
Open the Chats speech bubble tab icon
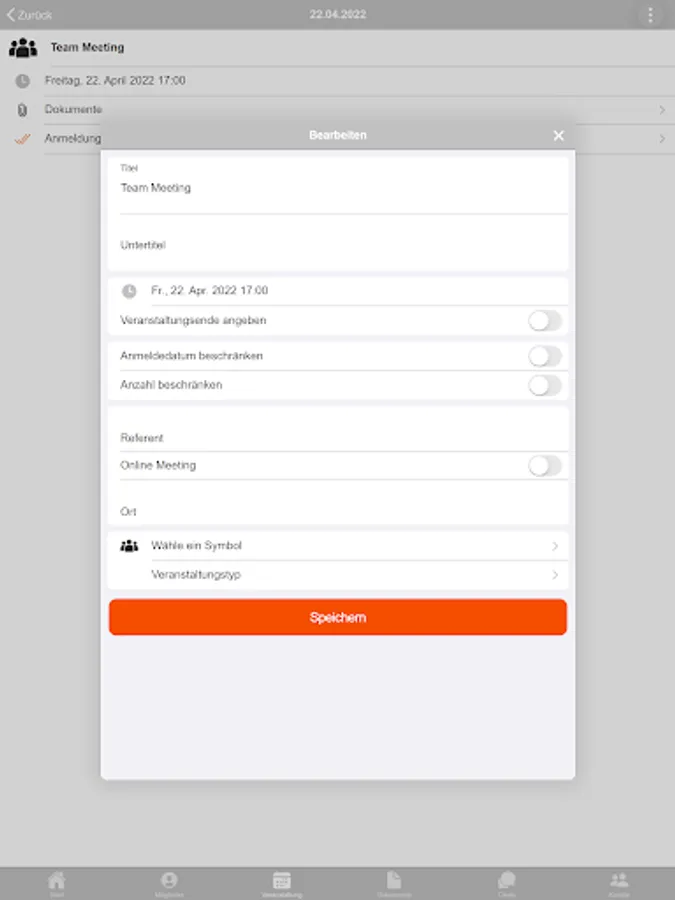(x=506, y=883)
